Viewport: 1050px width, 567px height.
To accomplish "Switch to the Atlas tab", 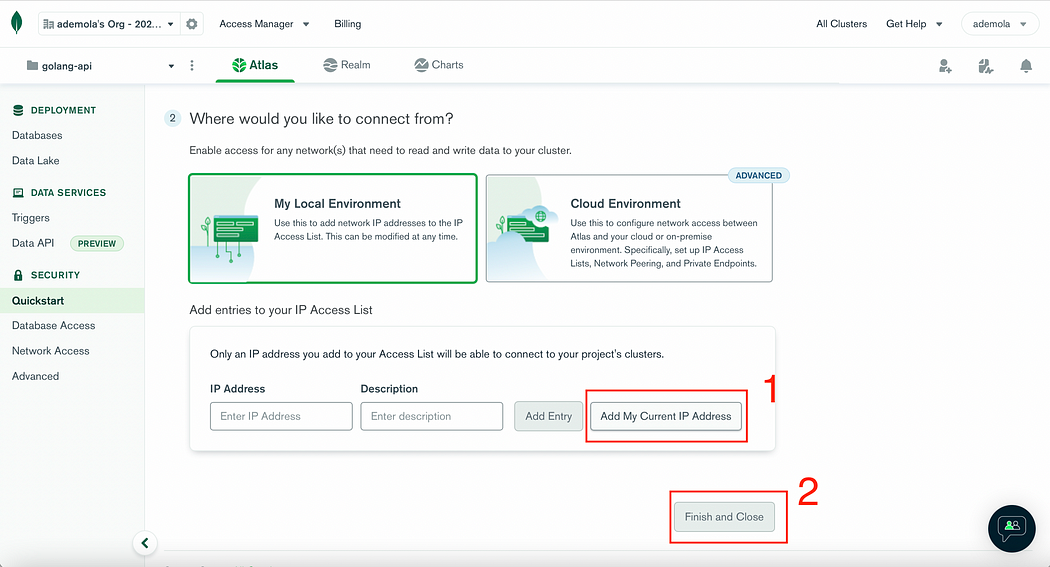I will (255, 65).
